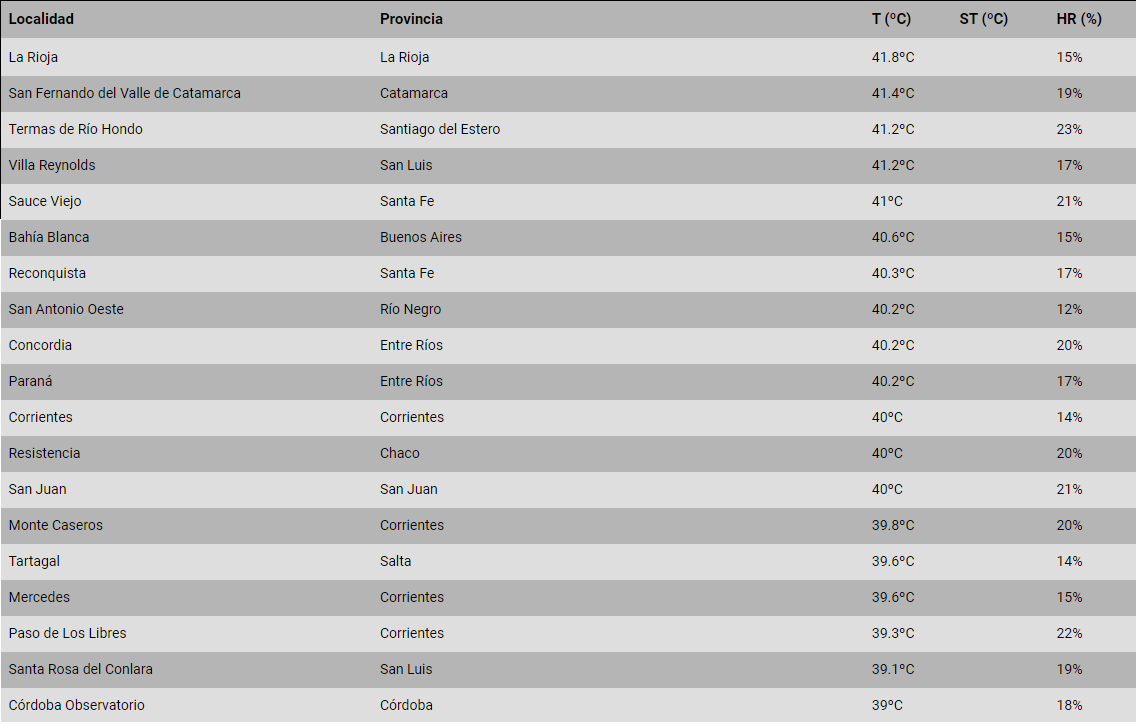Viewport: 1136px width, 724px height.
Task: Click the Santiago del Estero province cell
Action: click(x=440, y=129)
